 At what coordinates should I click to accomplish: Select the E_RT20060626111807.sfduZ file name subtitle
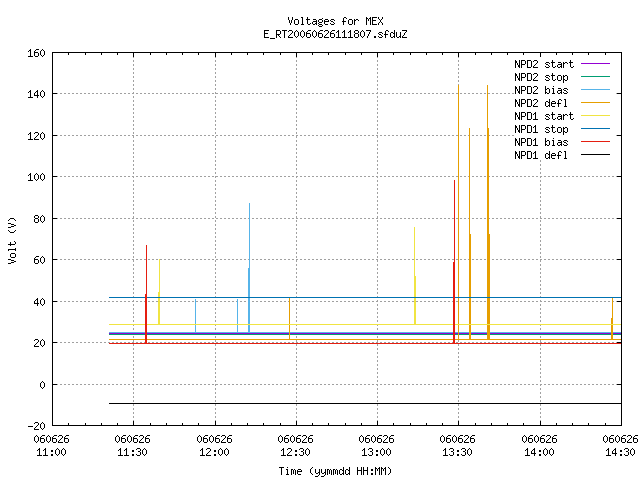coord(335,34)
